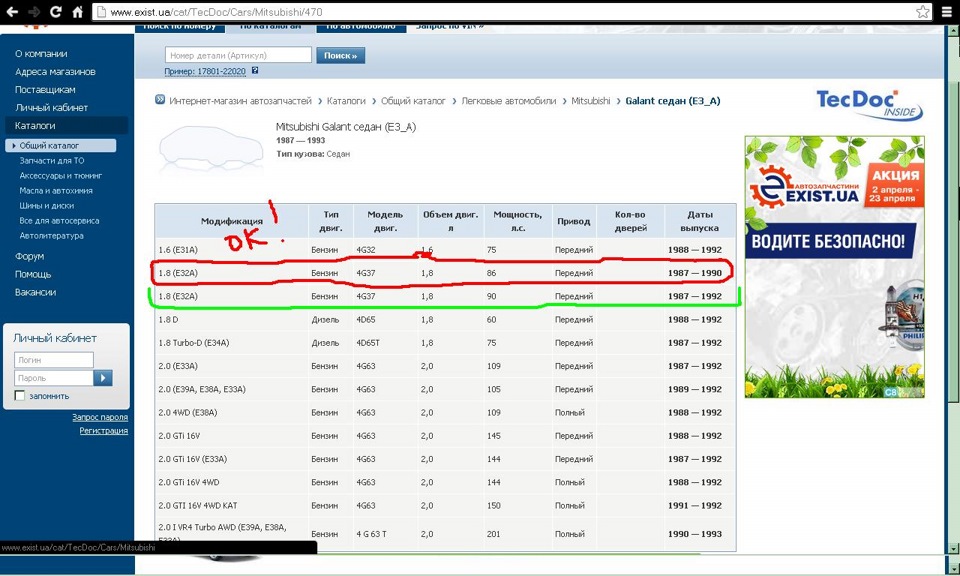Open Поставщикам in sidebar
This screenshot has height=576, width=960.
tap(45, 89)
